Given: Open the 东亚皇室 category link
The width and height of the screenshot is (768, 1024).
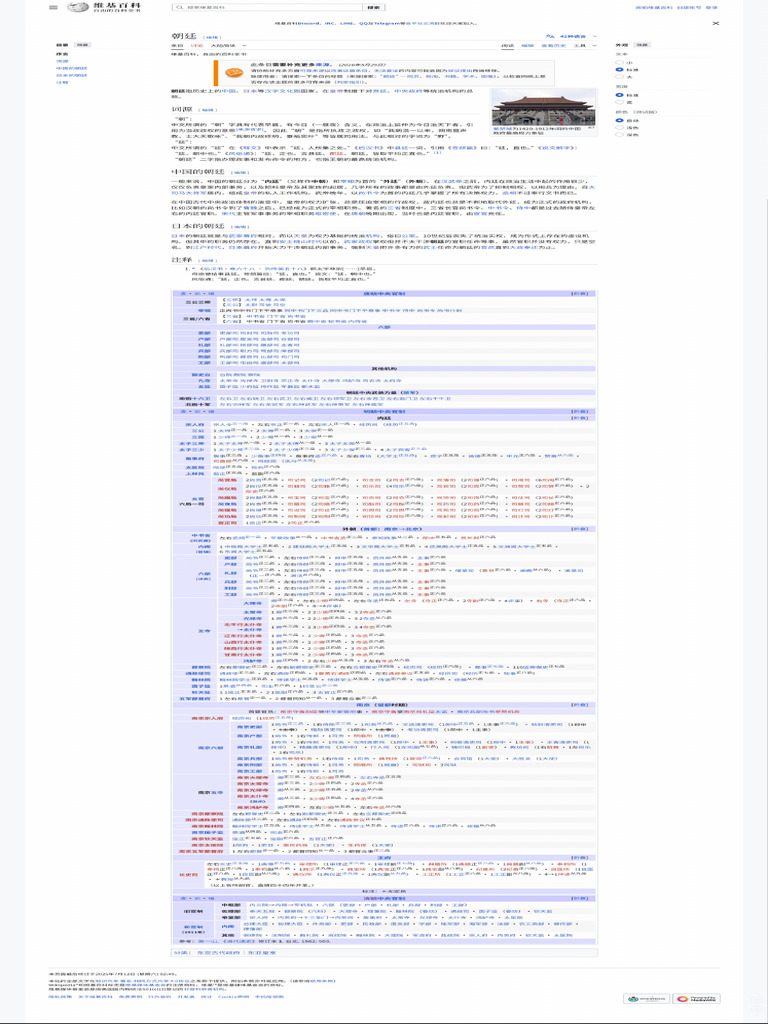Looking at the screenshot, I should [x=261, y=953].
